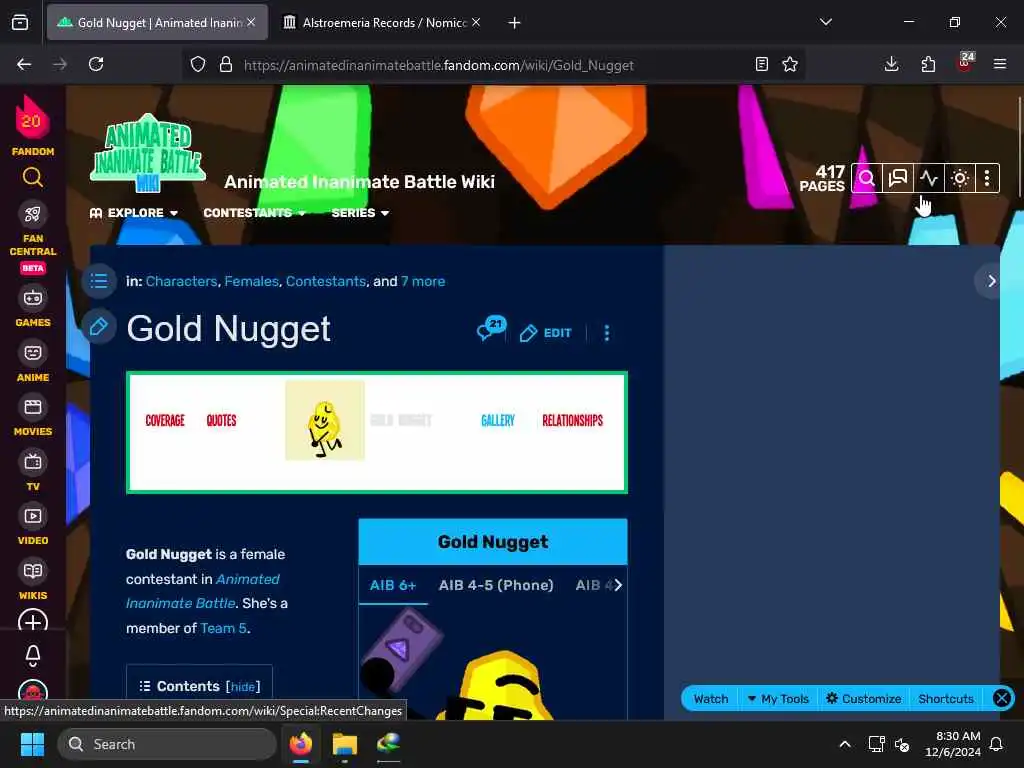Hide the Contents box
This screenshot has width=1024, height=768.
click(x=243, y=686)
